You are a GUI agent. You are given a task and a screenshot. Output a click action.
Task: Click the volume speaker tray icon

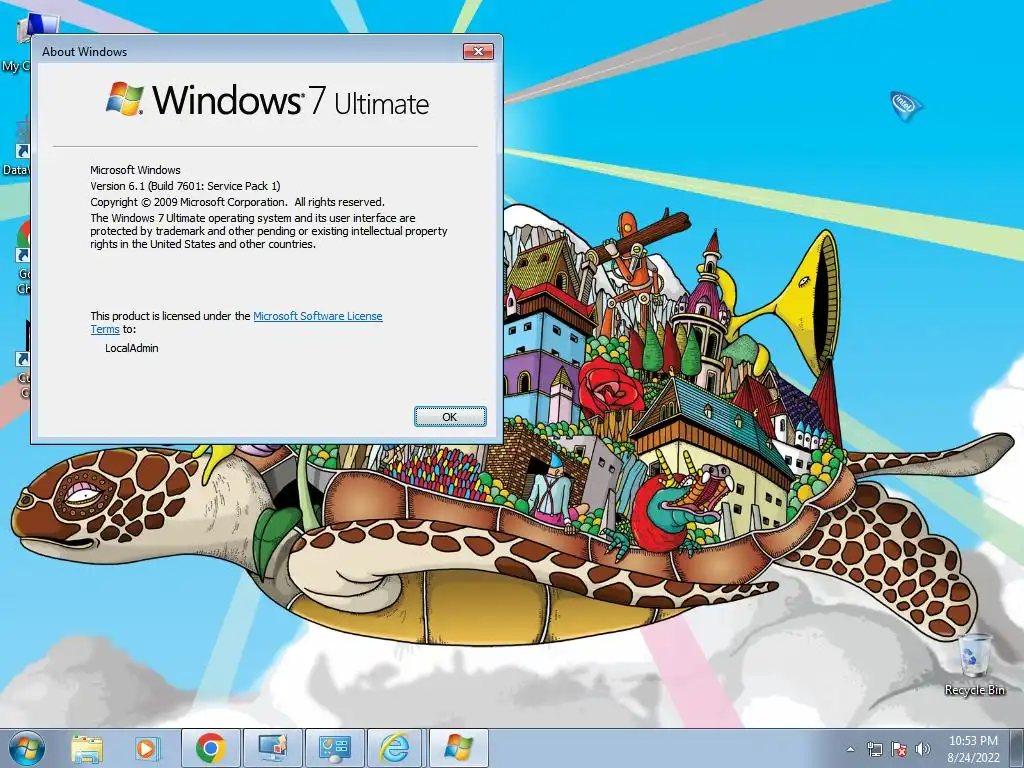922,749
